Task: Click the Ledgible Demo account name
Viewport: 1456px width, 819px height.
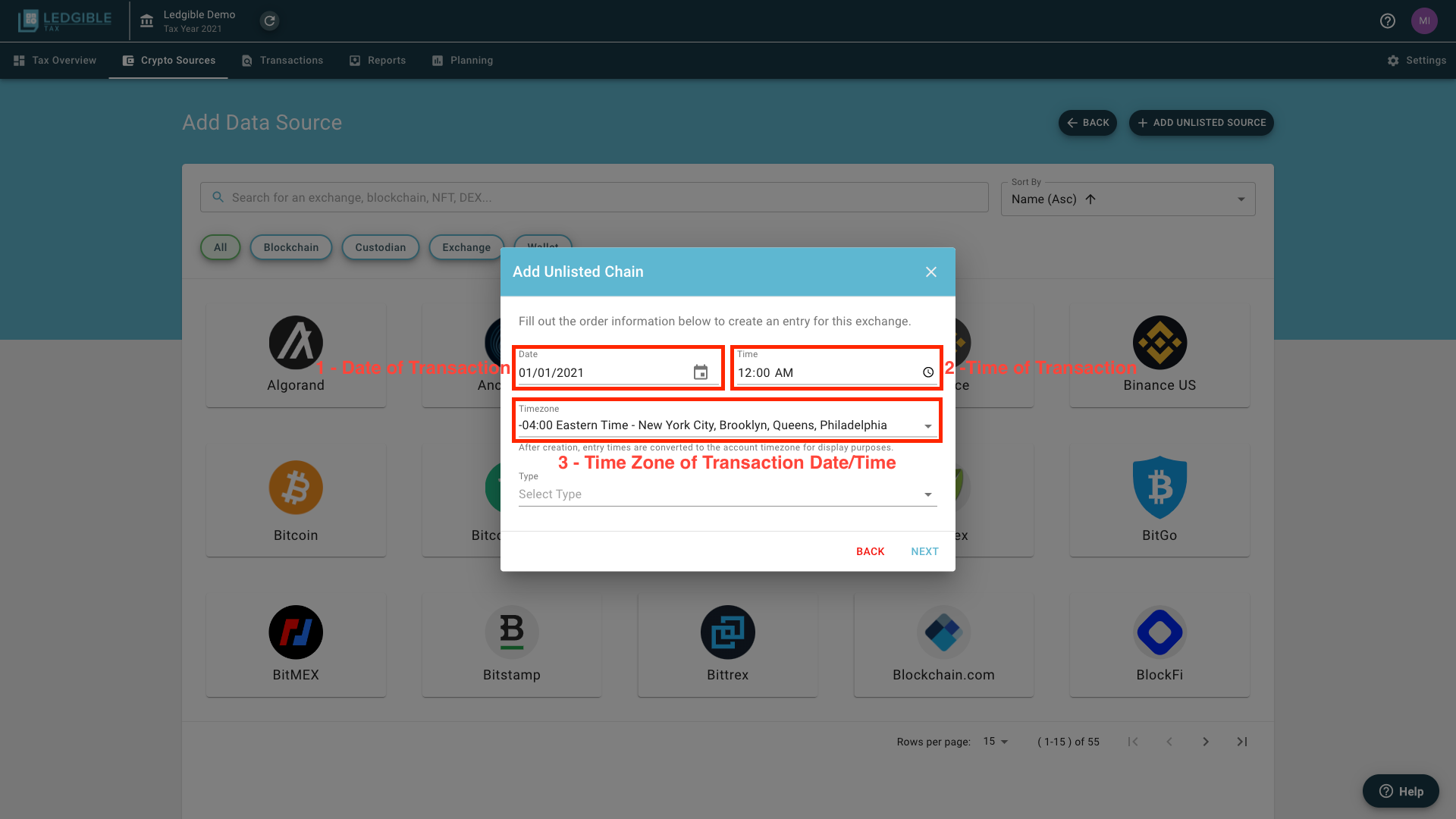Action: pos(199,14)
